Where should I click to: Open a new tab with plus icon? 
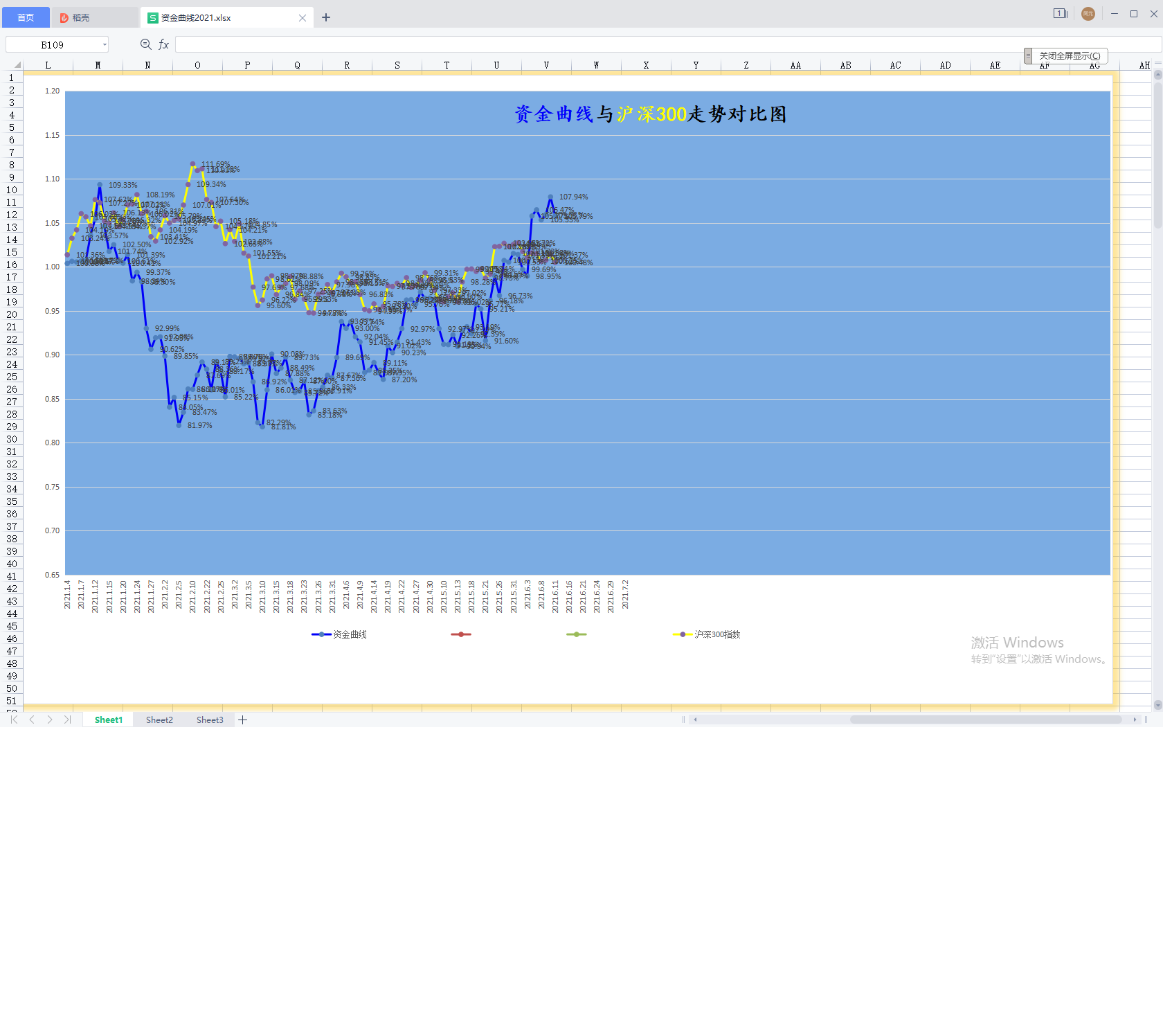coord(326,17)
